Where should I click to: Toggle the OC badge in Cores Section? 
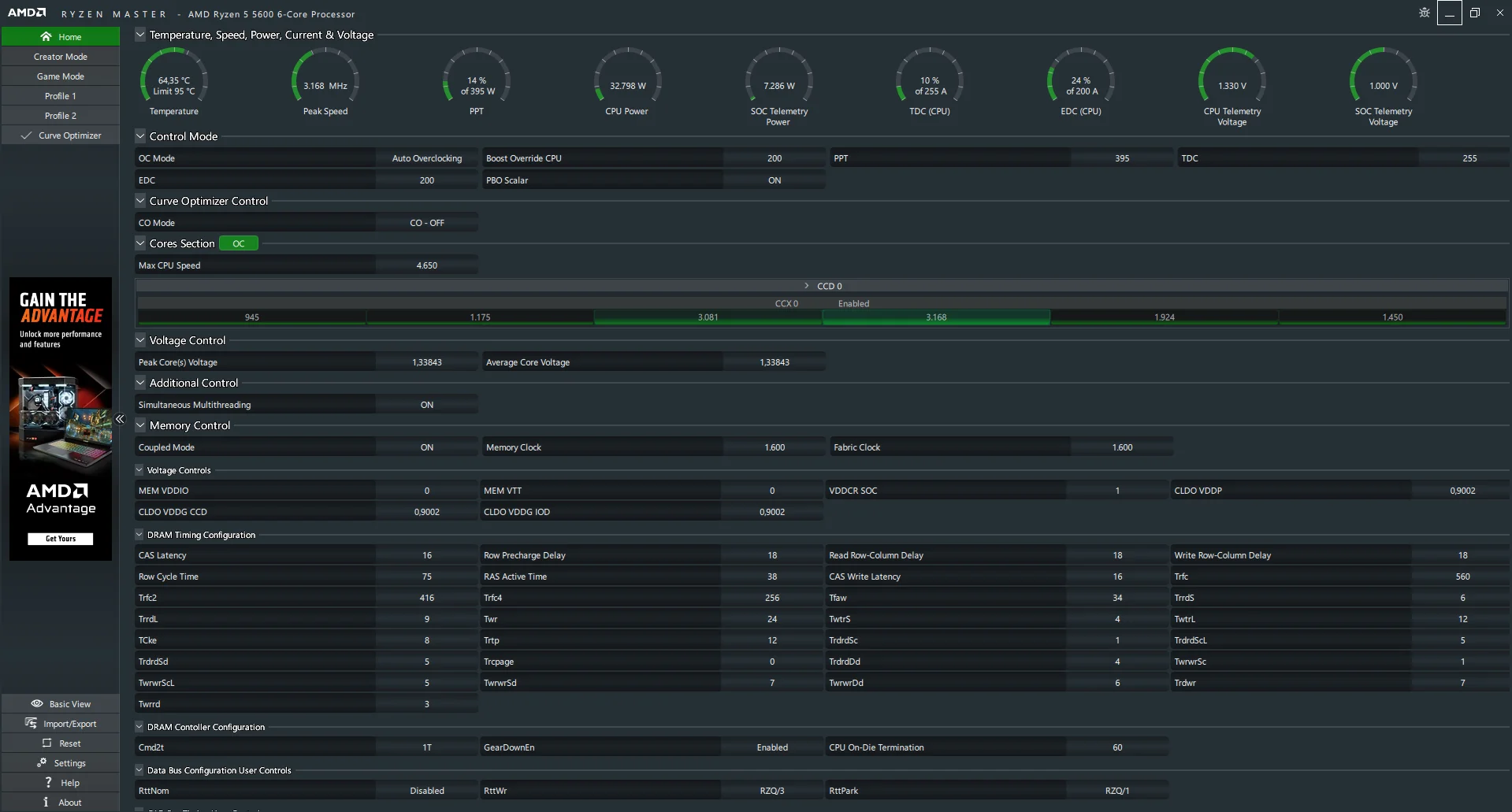238,243
